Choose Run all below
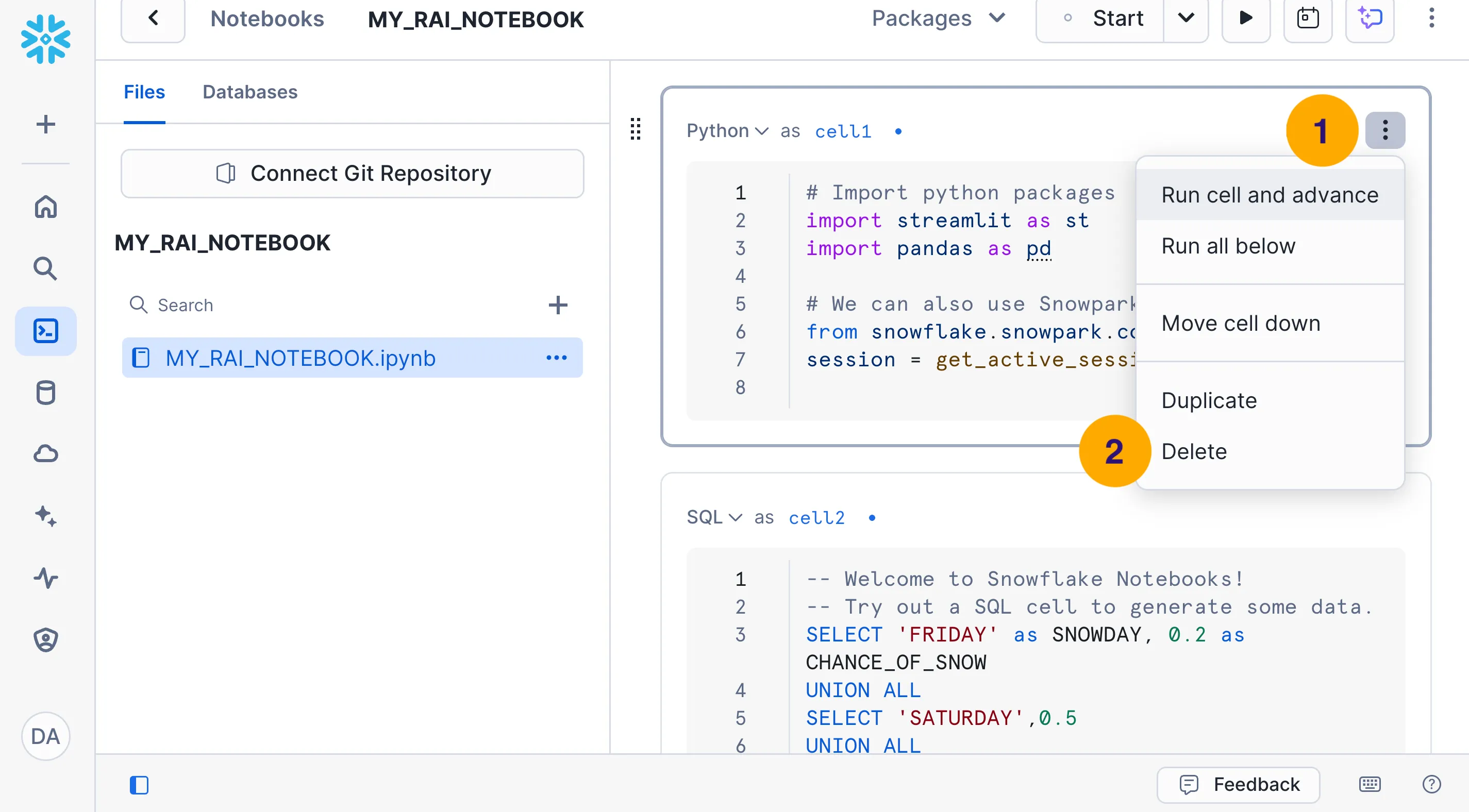The image size is (1469, 812). tap(1270, 246)
